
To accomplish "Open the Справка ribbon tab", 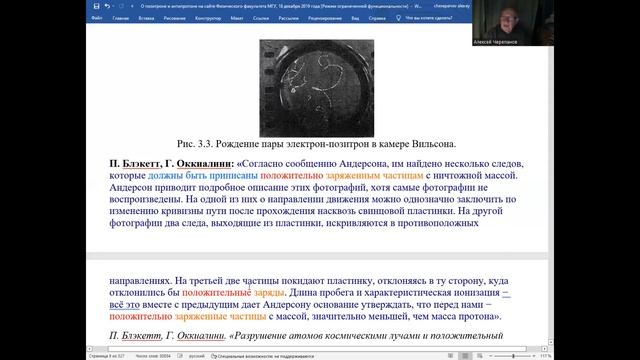I will coord(377,18).
